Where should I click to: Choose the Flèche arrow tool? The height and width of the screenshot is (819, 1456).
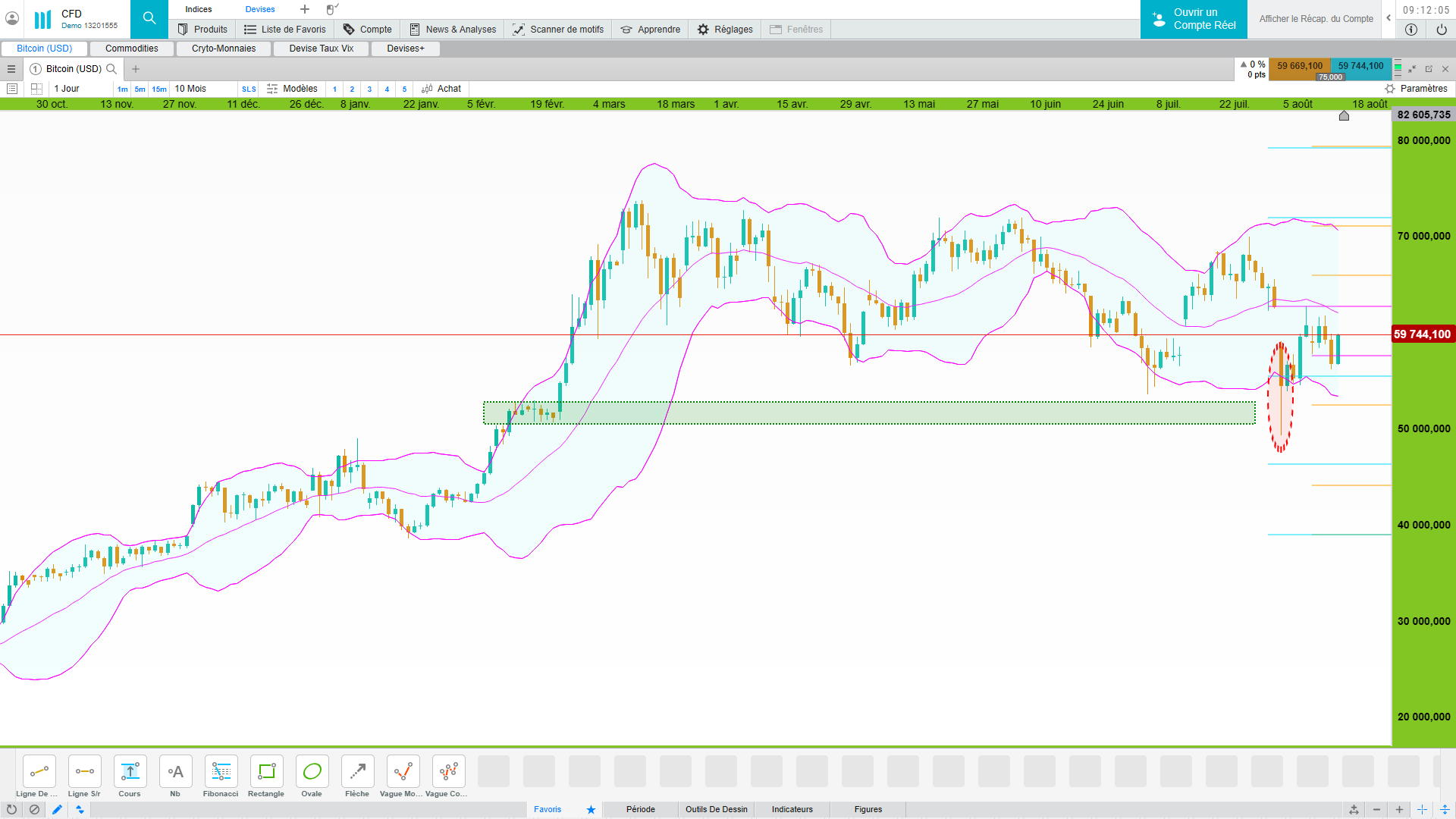click(x=357, y=772)
